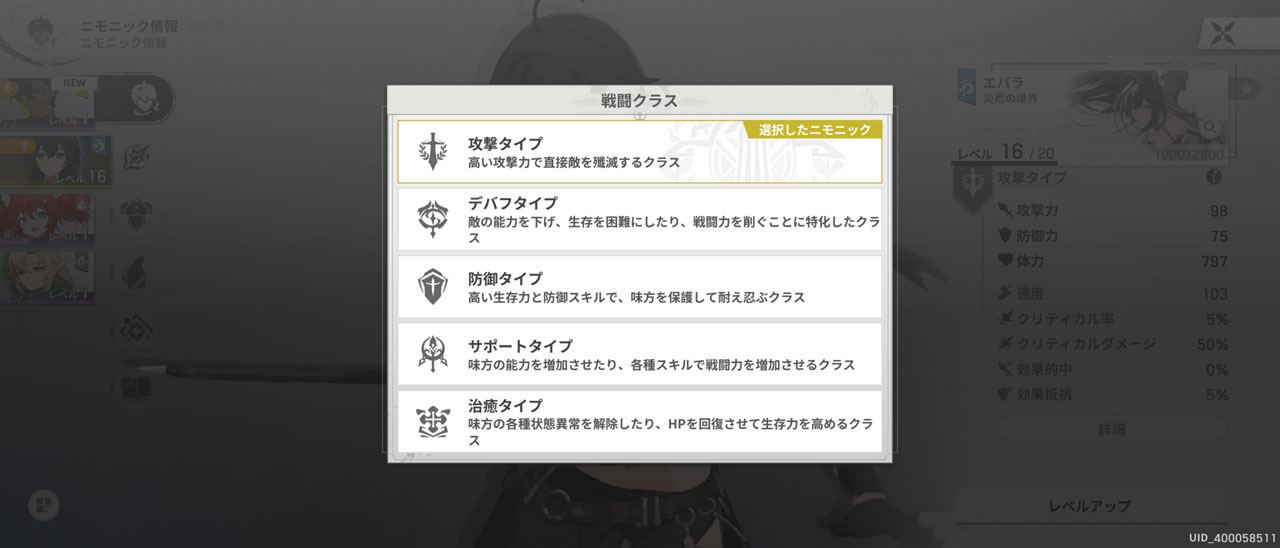Click the magnifier on エバラ portrait

1211,127
